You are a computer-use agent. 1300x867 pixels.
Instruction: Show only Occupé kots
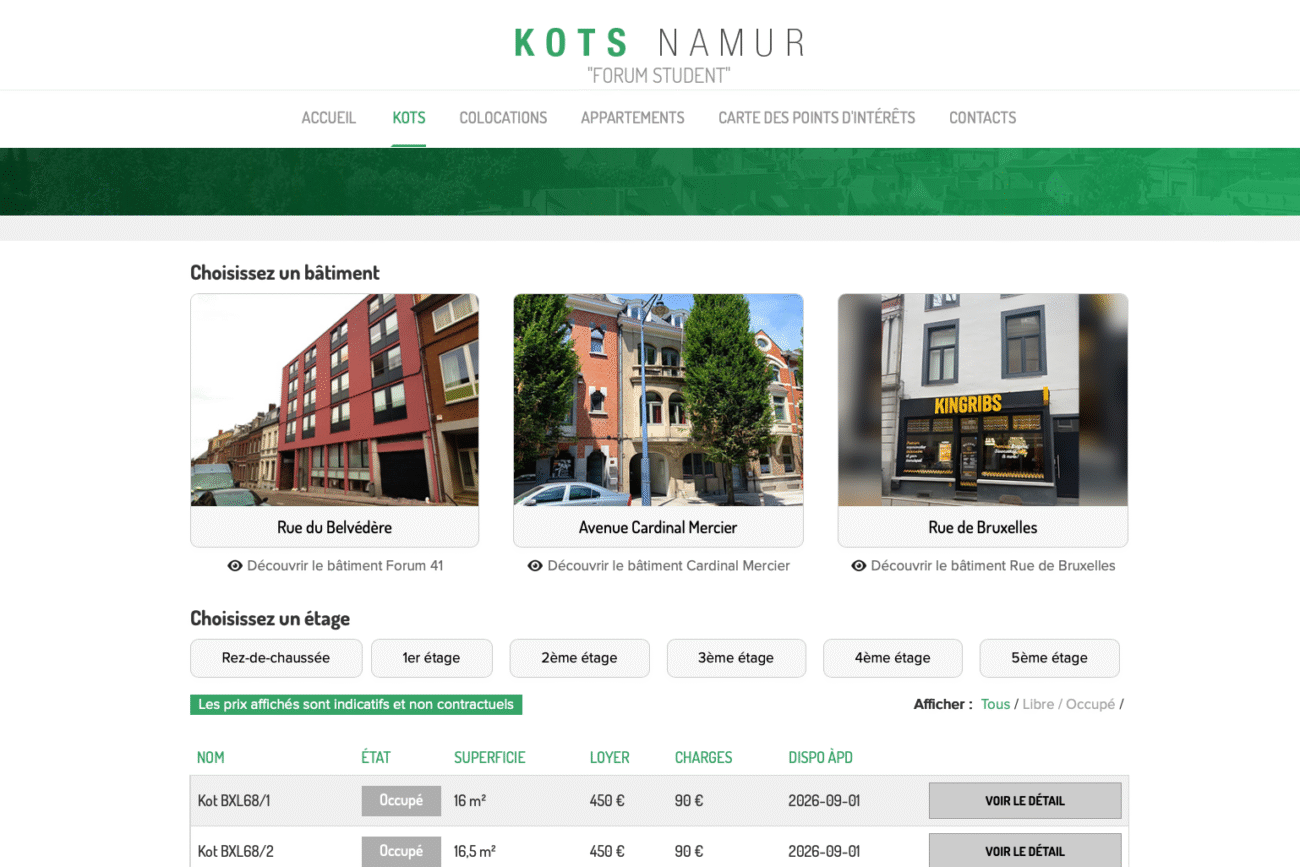[1090, 705]
